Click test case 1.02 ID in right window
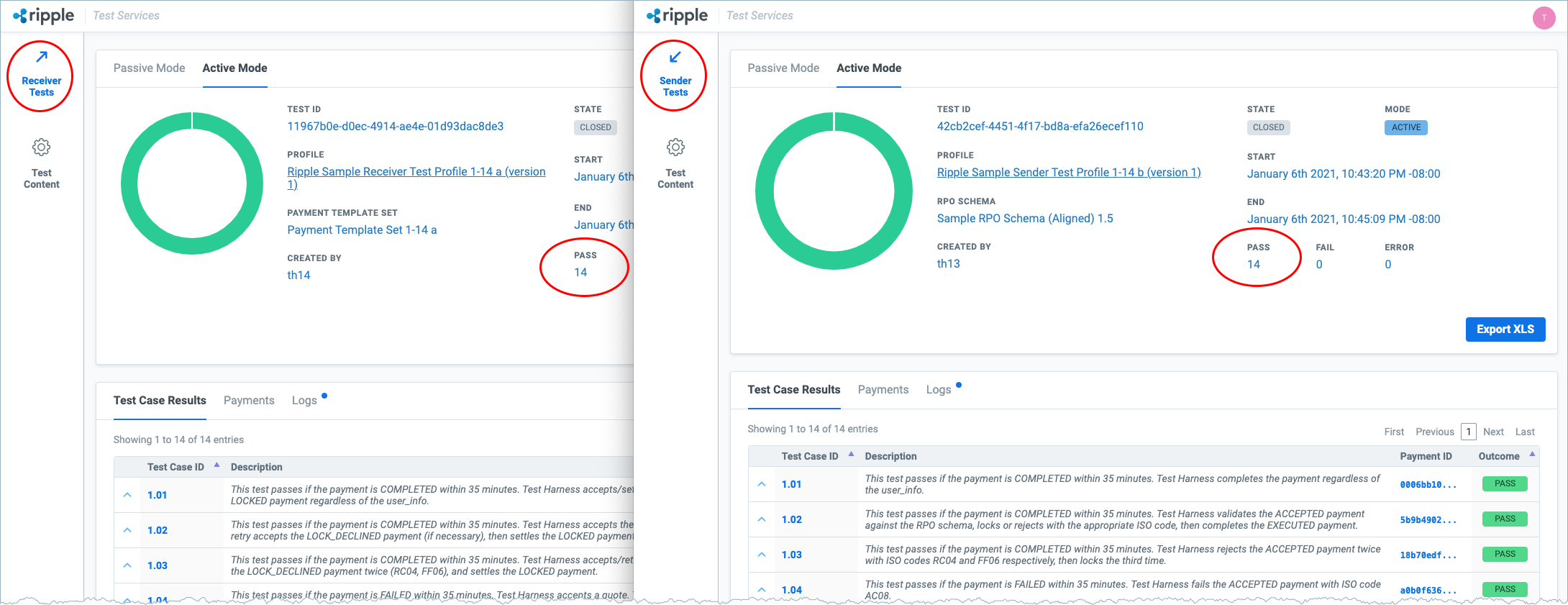Image resolution: width=1568 pixels, height=605 pixels. pyautogui.click(x=792, y=519)
